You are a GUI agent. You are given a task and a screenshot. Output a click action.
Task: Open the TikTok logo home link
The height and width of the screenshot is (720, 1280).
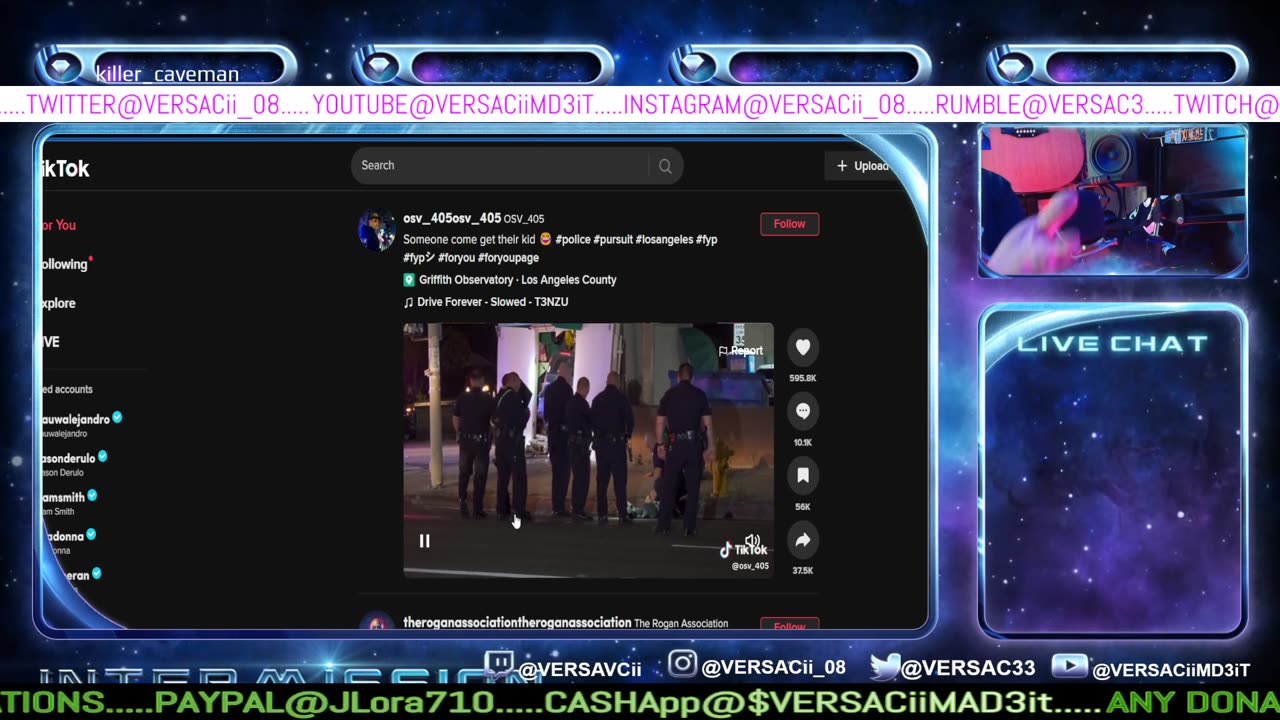pyautogui.click(x=66, y=169)
